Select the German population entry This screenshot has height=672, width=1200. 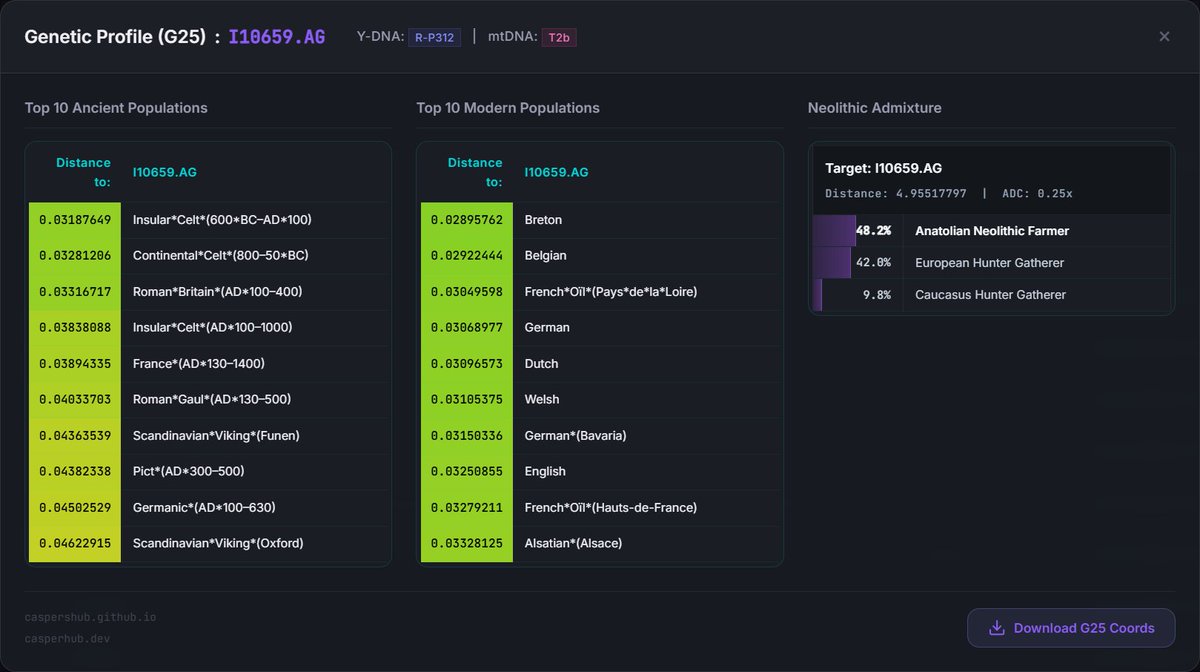point(600,328)
